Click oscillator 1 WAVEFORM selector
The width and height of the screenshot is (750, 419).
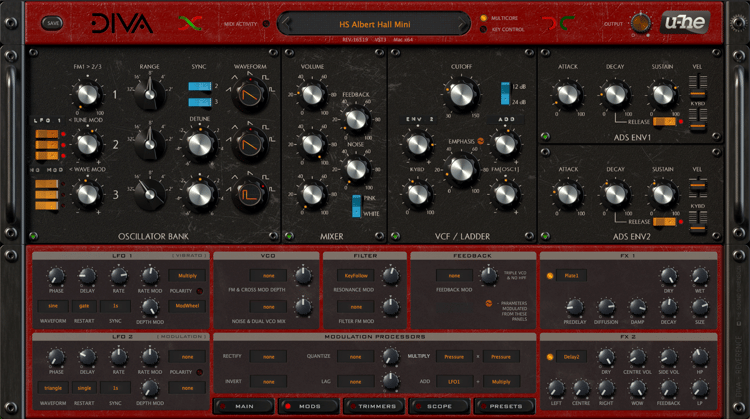[x=250, y=95]
